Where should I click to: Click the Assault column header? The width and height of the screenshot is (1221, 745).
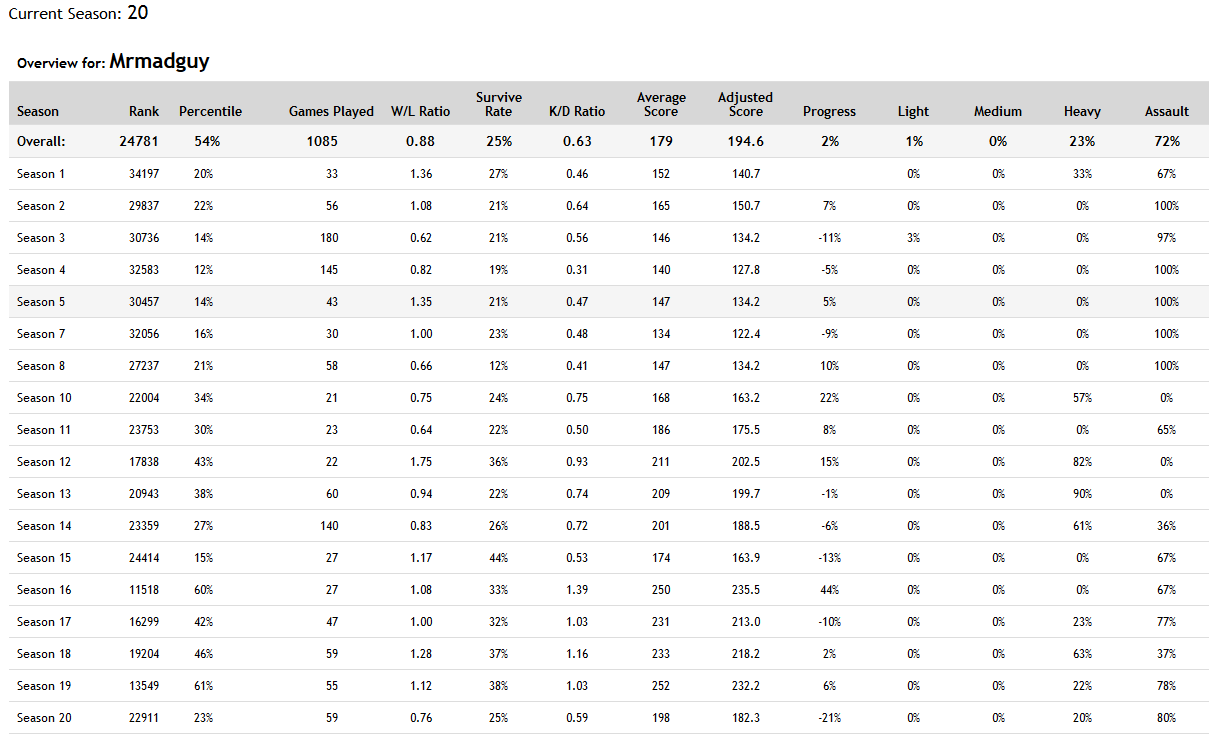pos(1166,111)
